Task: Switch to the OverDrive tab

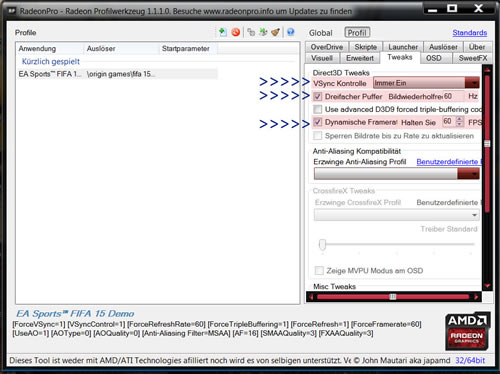Action: click(327, 47)
